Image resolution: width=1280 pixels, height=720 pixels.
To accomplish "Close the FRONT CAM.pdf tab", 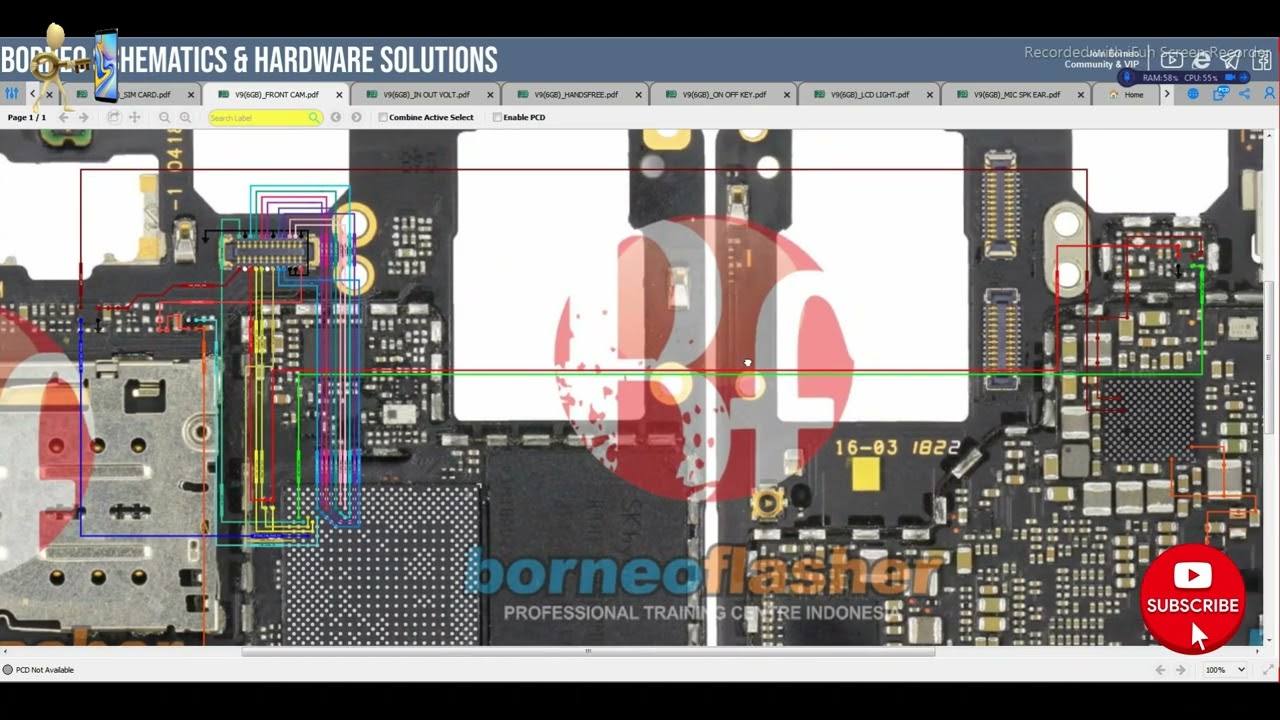I will click(339, 95).
